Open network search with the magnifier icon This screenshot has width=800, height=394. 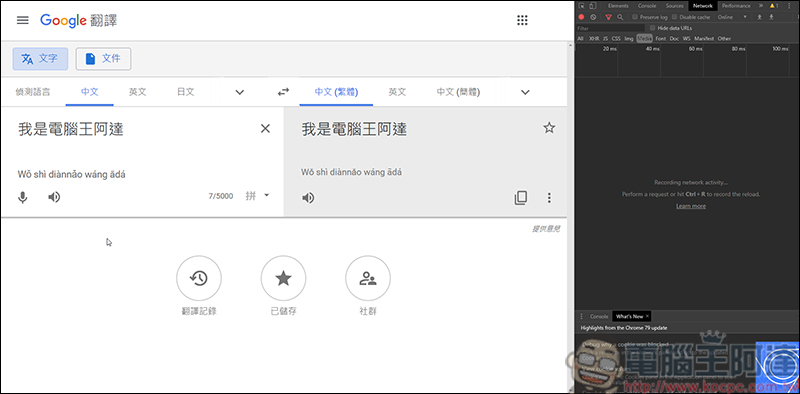(x=620, y=17)
